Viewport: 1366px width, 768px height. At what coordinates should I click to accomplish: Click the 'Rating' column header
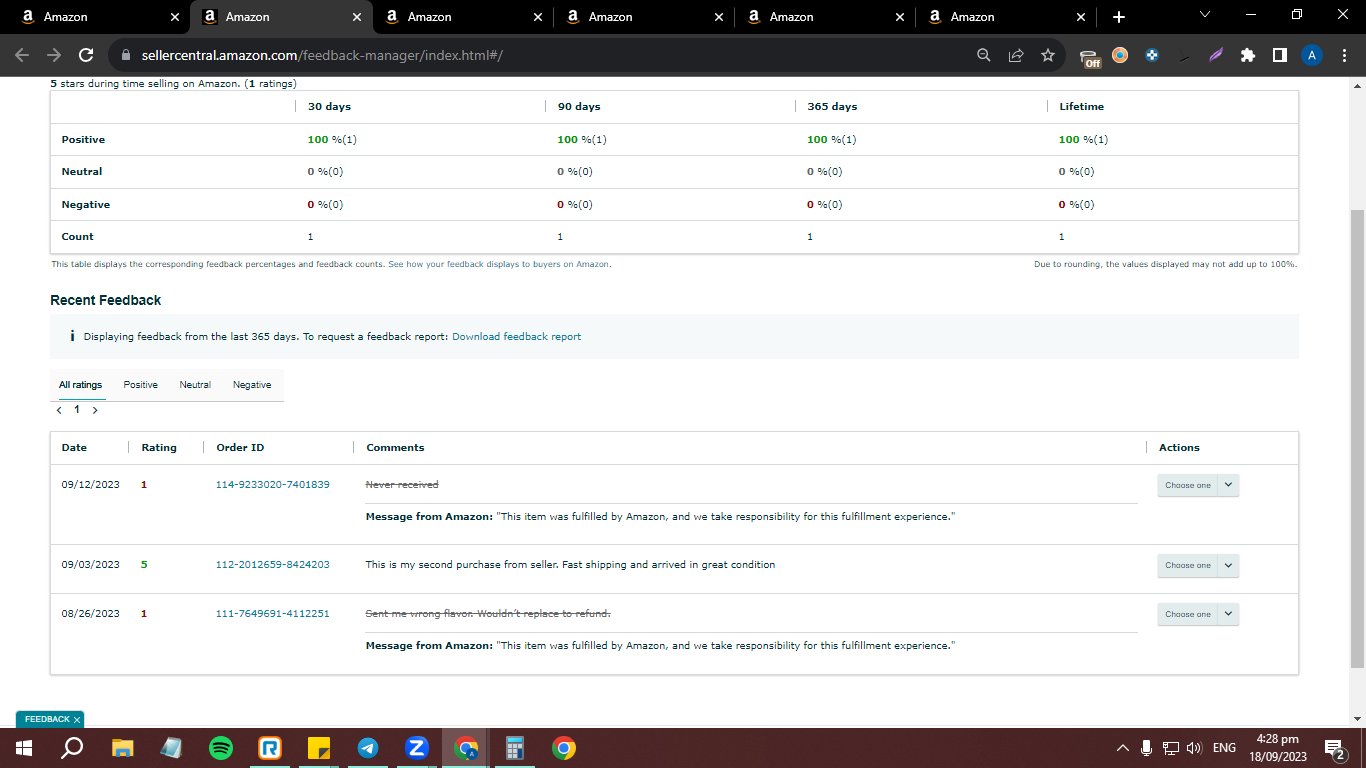(x=159, y=447)
